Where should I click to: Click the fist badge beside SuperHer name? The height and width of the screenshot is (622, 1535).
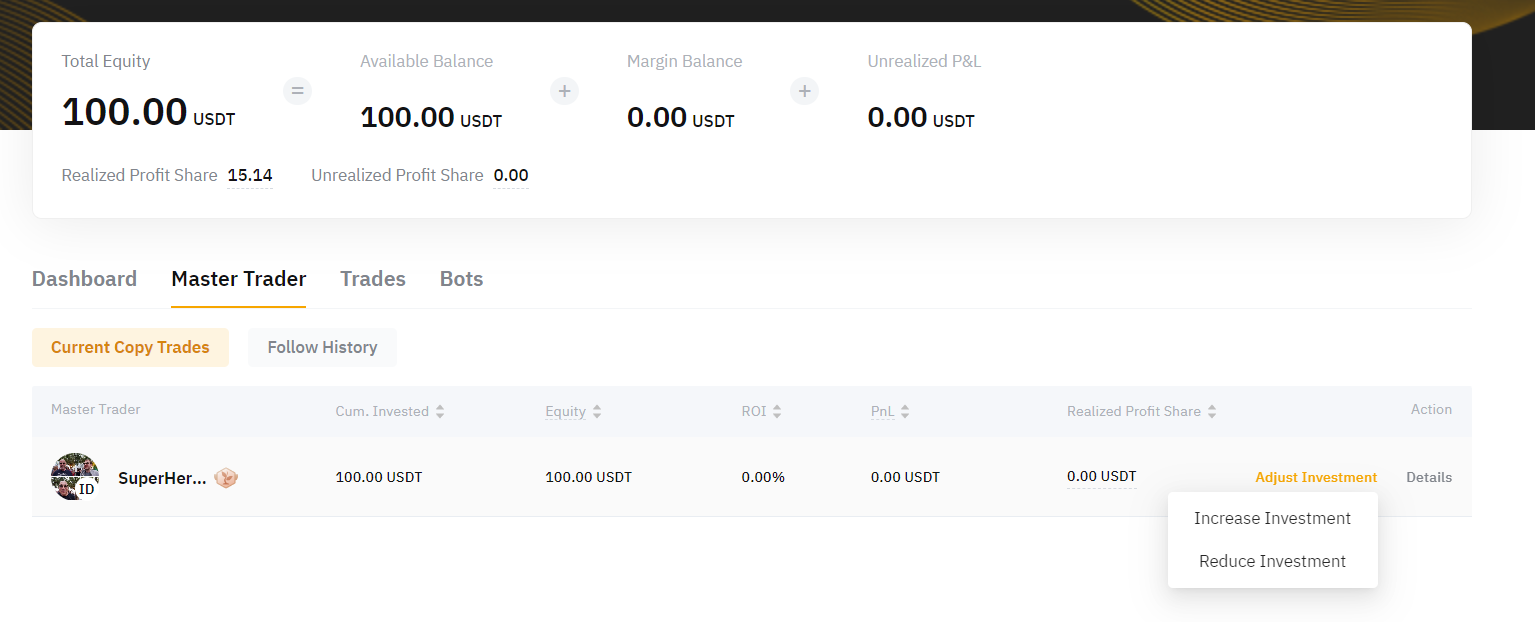click(x=226, y=478)
